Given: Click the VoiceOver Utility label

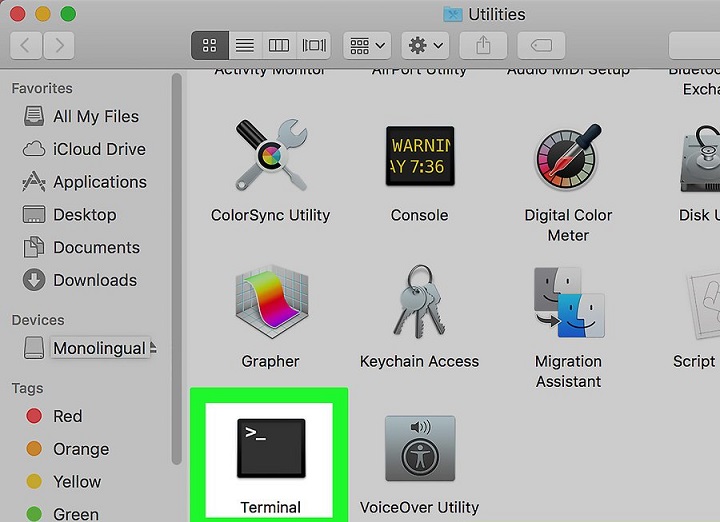Looking at the screenshot, I should tap(419, 507).
